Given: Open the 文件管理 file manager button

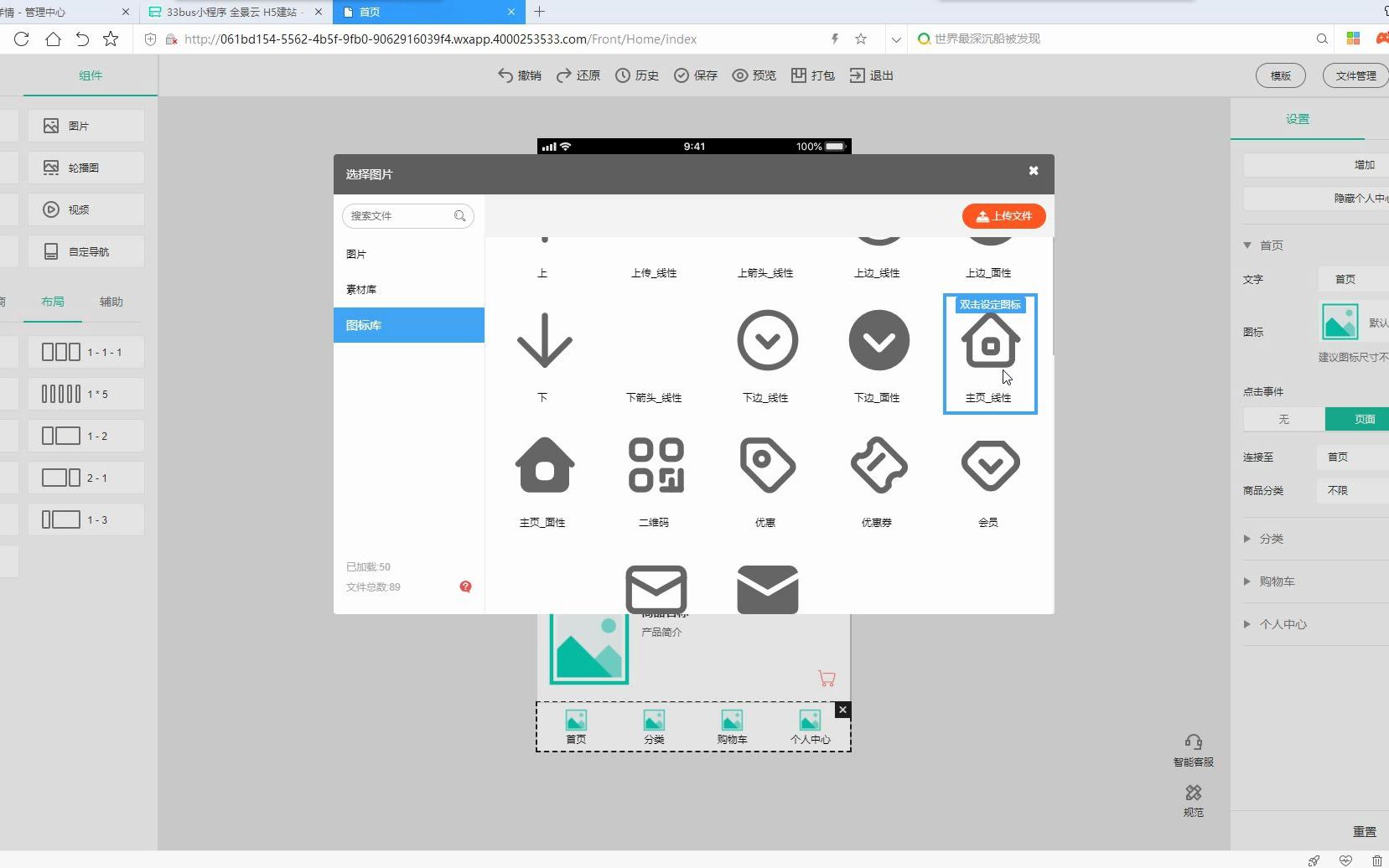Looking at the screenshot, I should pos(1355,75).
